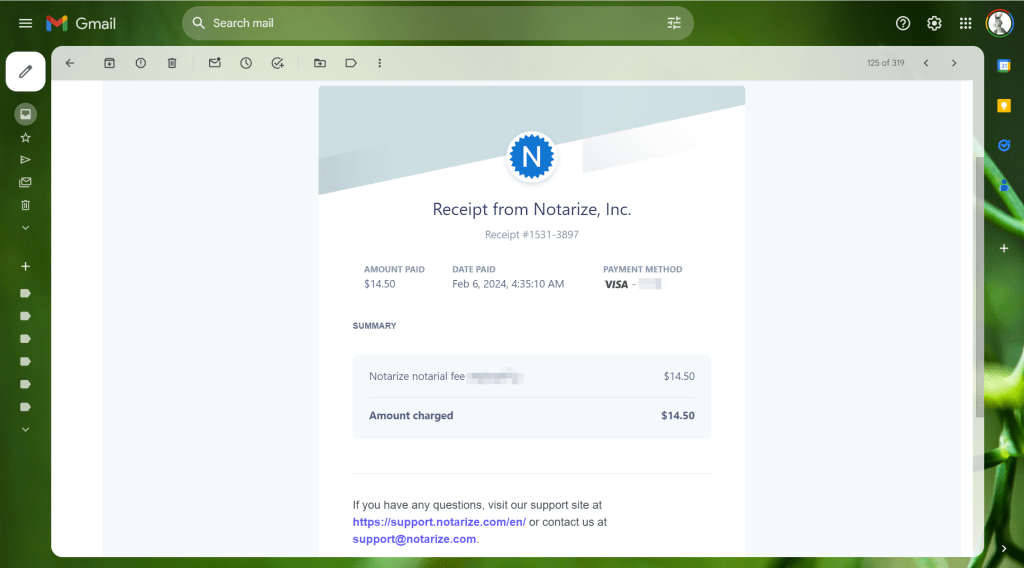Mark the email as unread
1024x568 pixels.
click(x=214, y=63)
